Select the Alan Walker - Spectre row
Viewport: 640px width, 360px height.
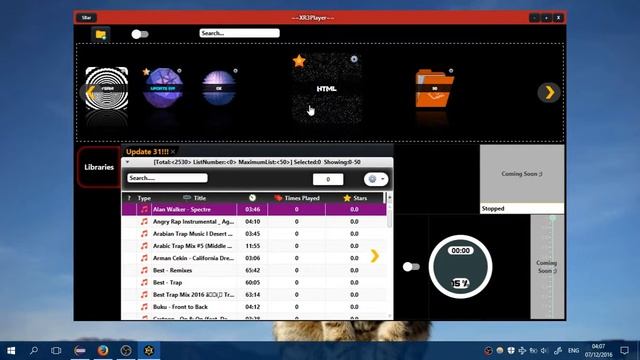point(254,209)
